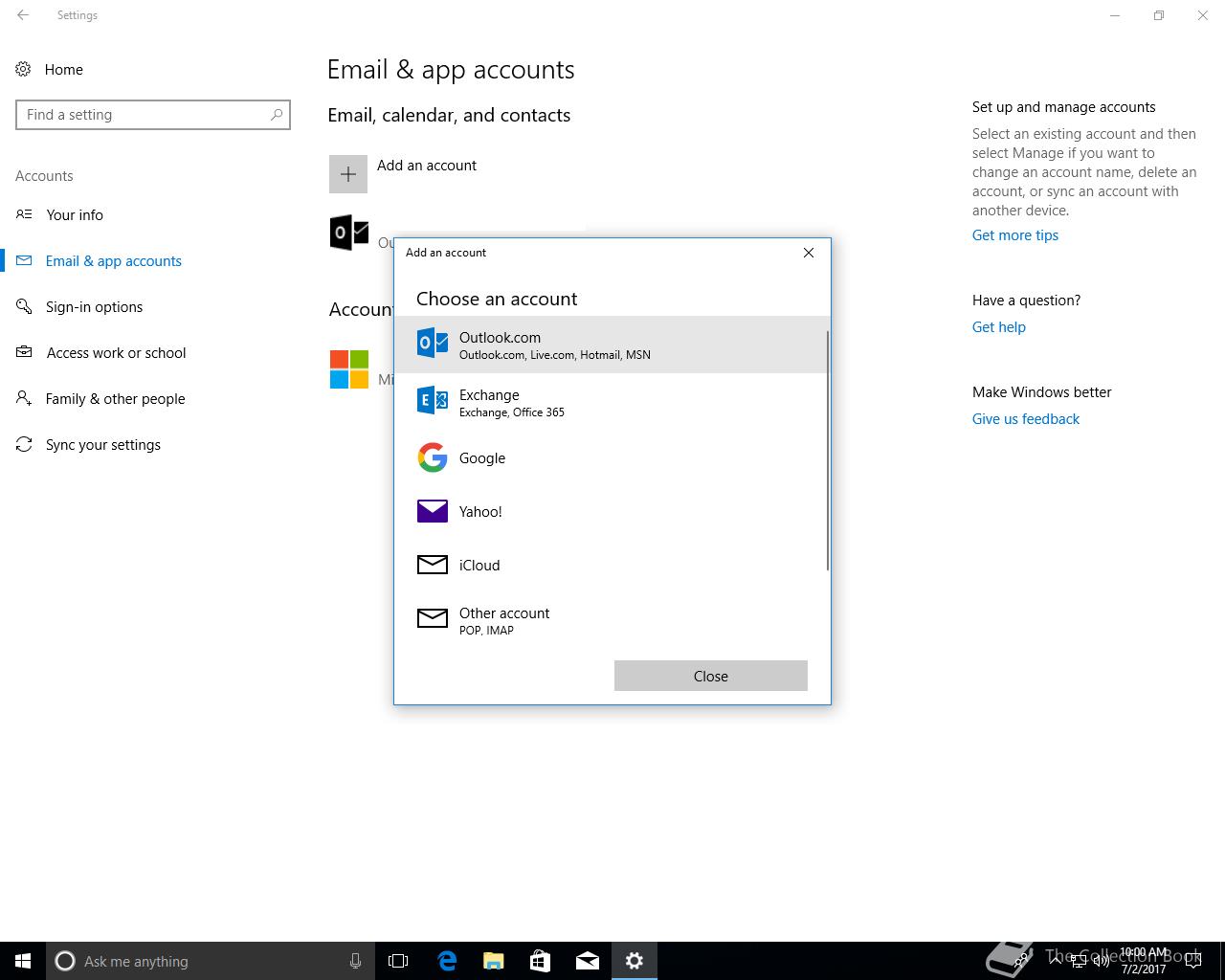Open Sign-in options in sidebar

[x=94, y=307]
